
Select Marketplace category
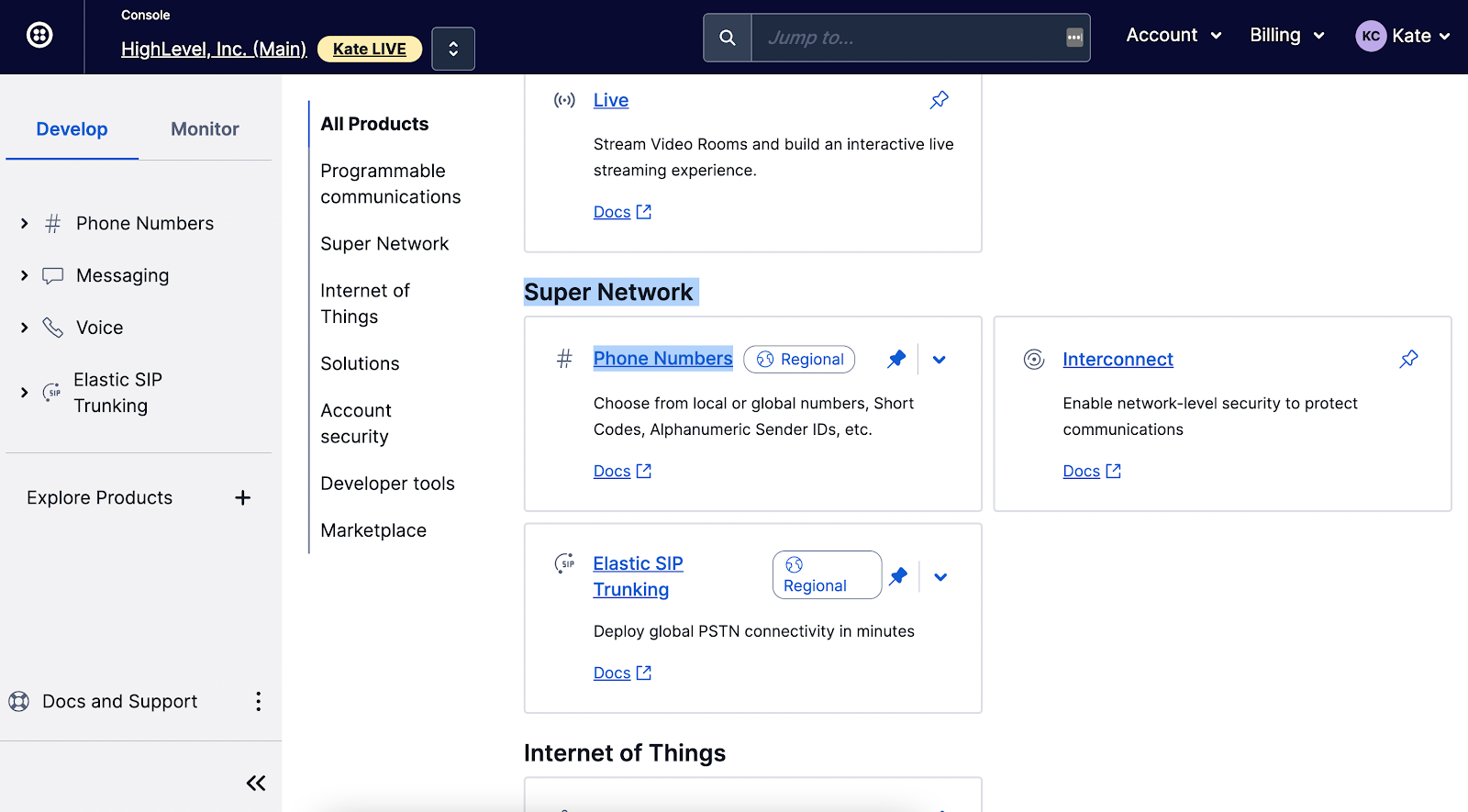pos(373,530)
